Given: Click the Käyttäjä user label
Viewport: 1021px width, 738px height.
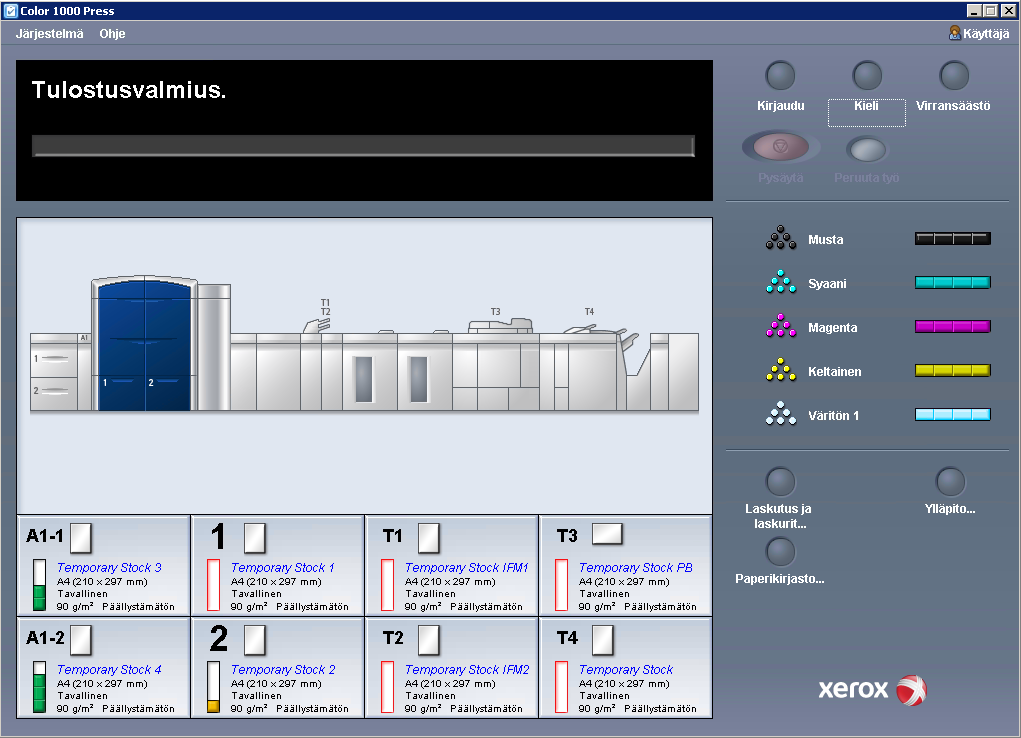Looking at the screenshot, I should (x=986, y=34).
